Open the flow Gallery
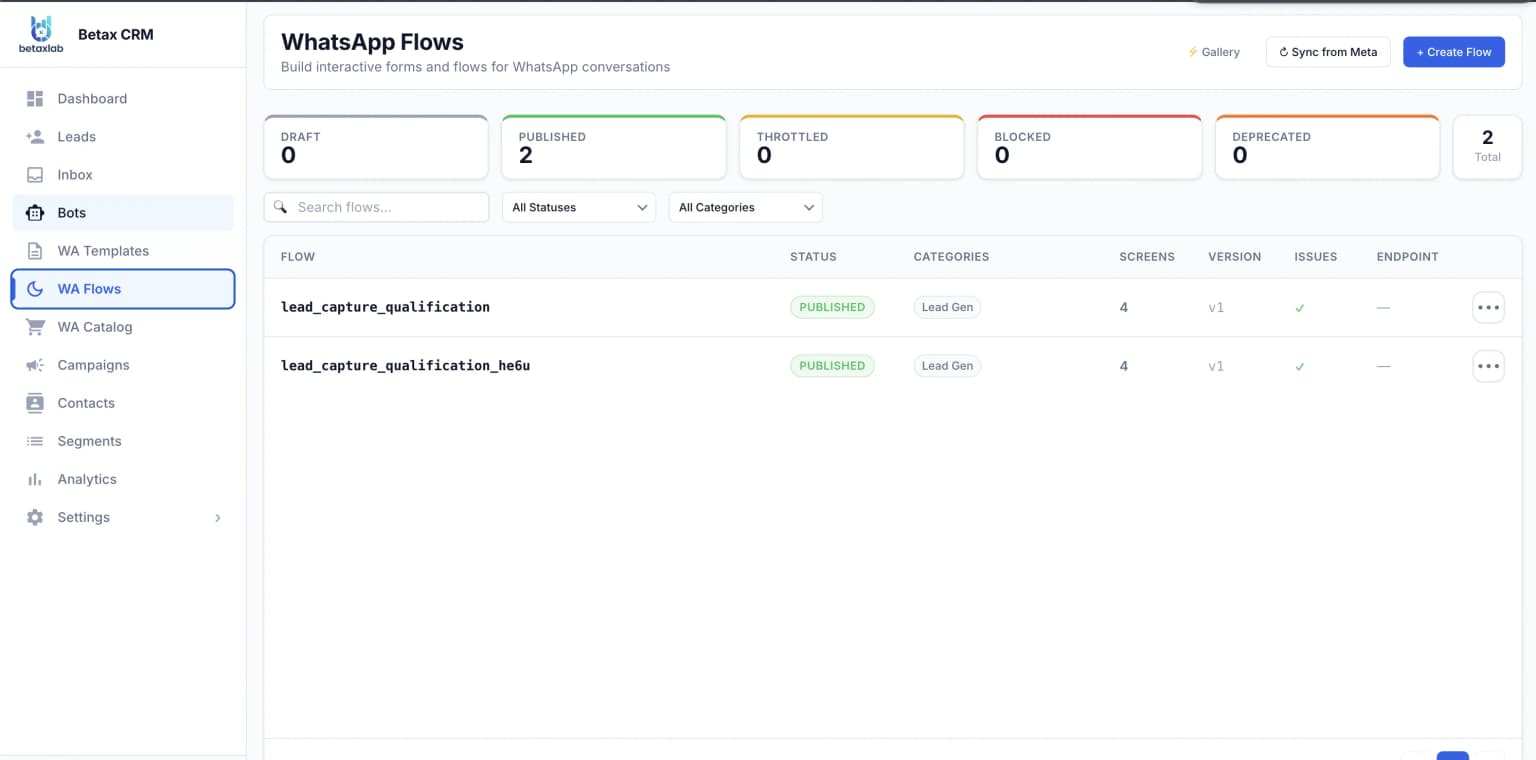Screen dimensions: 1536x760 tap(1214, 52)
